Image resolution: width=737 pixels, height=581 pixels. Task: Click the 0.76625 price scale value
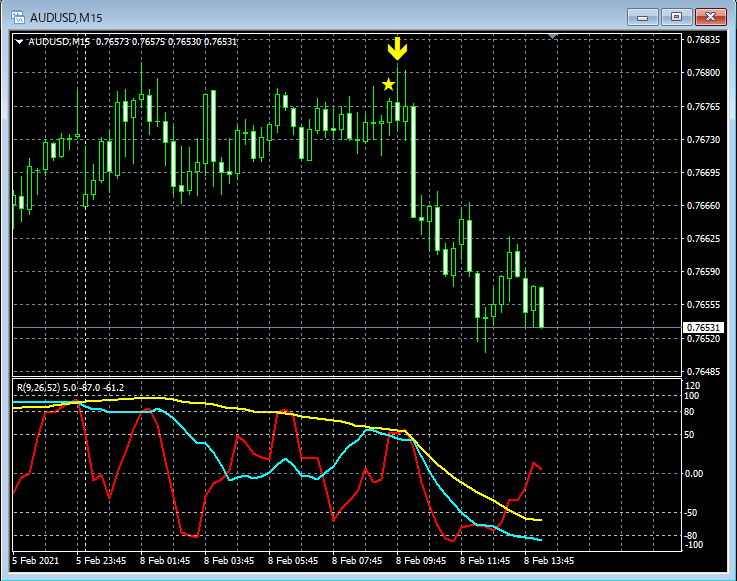click(x=703, y=238)
